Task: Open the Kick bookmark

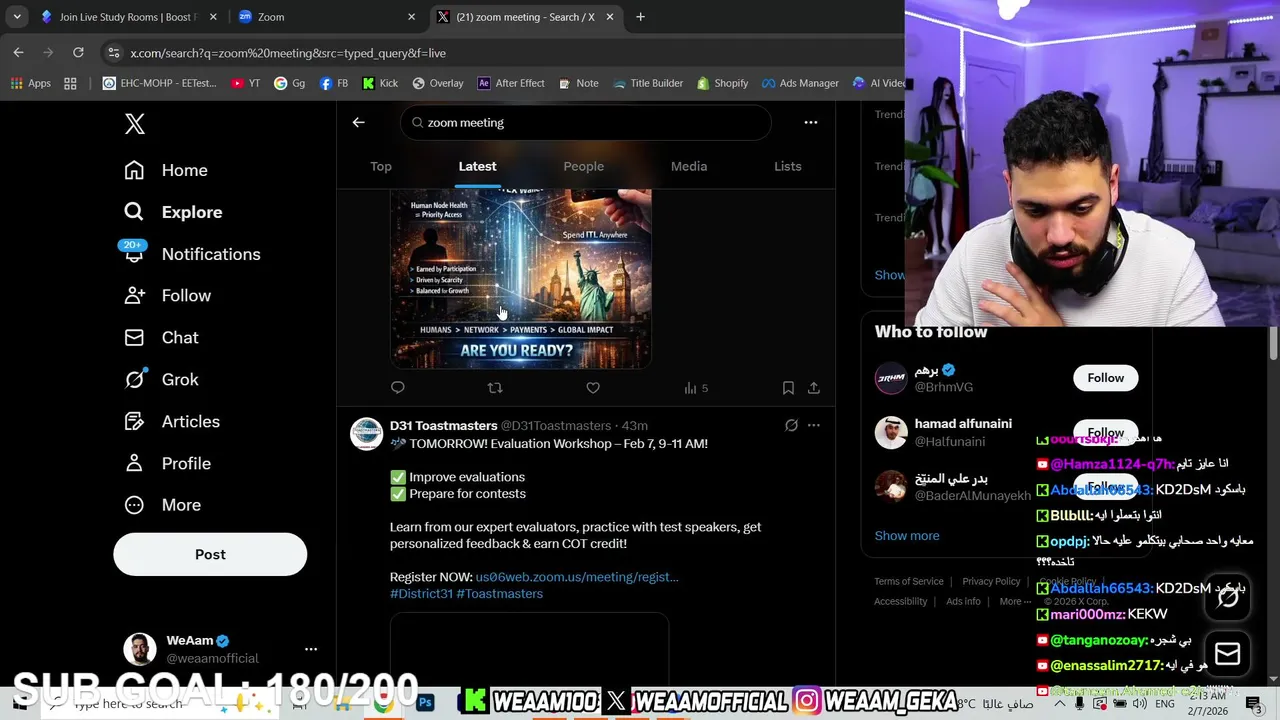Action: pos(380,83)
